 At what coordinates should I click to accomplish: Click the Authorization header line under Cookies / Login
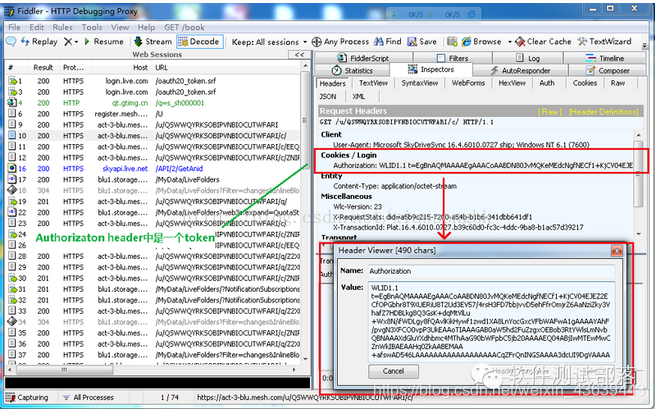(x=482, y=165)
